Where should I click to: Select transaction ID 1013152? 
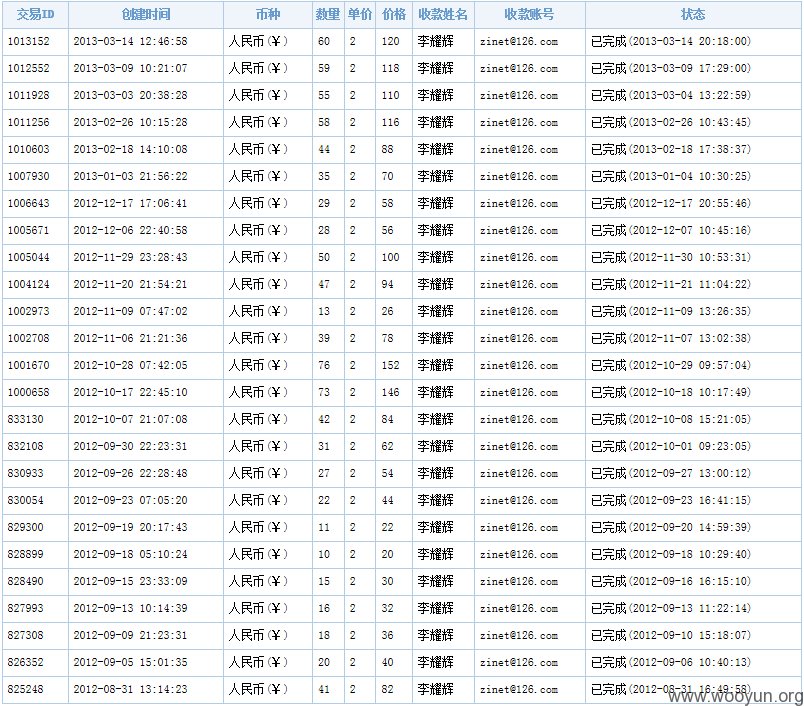click(29, 42)
